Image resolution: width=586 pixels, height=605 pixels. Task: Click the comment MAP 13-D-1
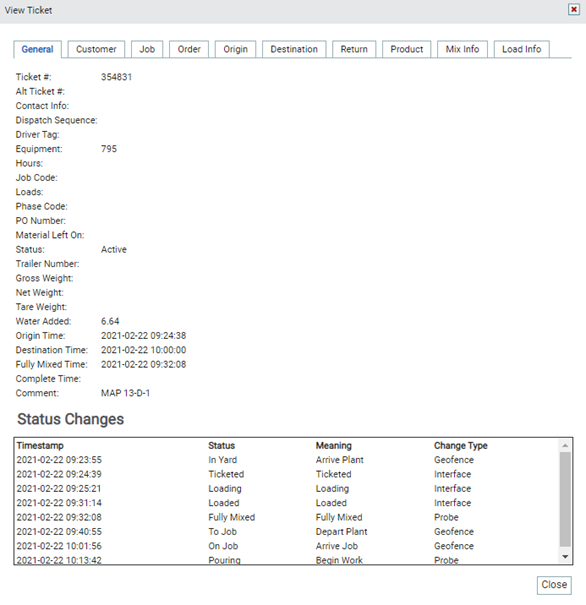tap(125, 393)
